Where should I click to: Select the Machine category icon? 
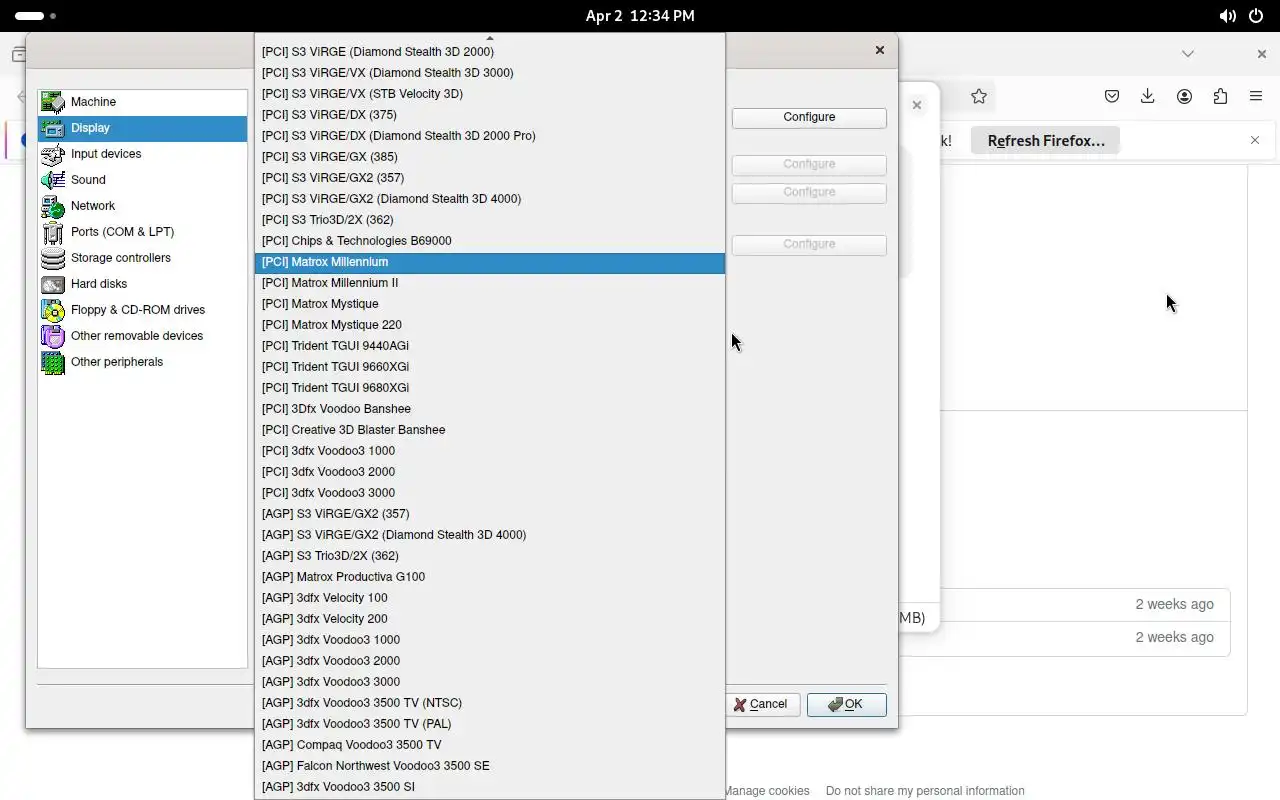53,102
